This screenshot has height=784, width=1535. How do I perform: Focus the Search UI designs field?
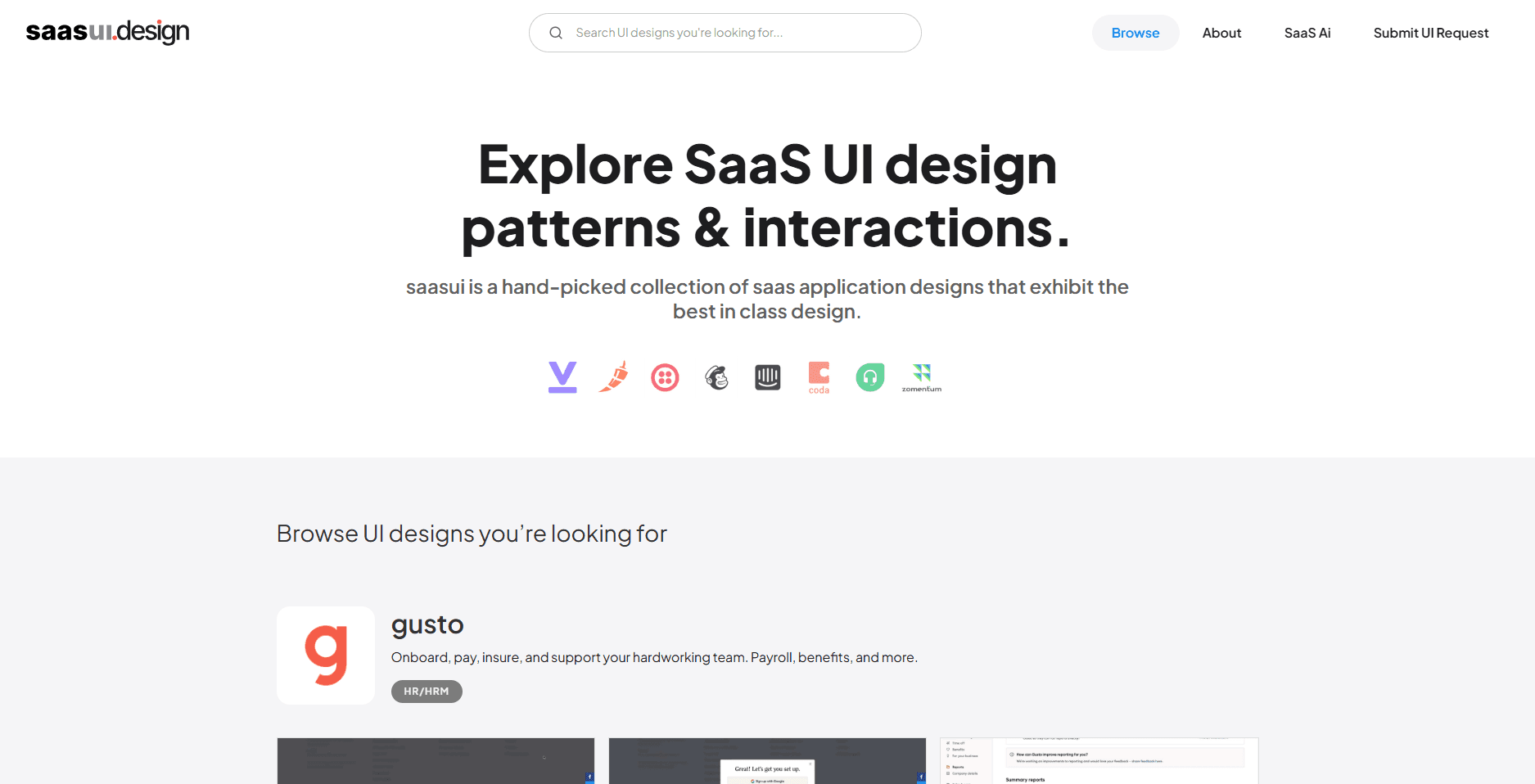(x=725, y=33)
